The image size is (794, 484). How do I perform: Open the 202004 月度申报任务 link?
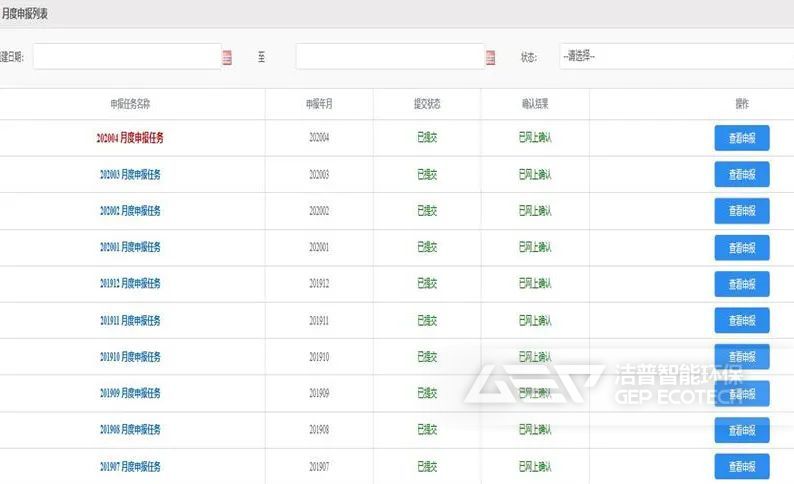(130, 138)
